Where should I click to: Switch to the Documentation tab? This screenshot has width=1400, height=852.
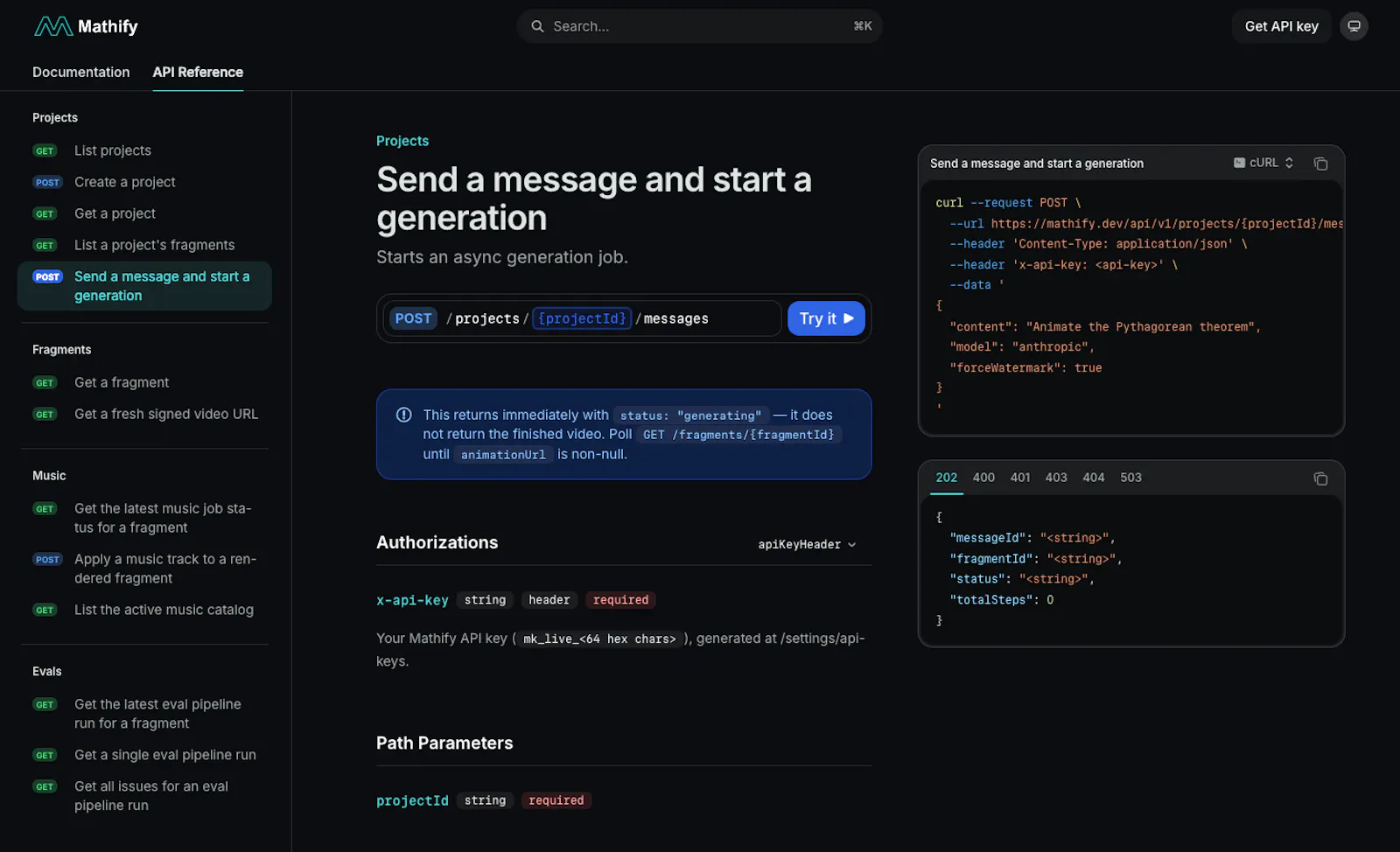pos(80,72)
